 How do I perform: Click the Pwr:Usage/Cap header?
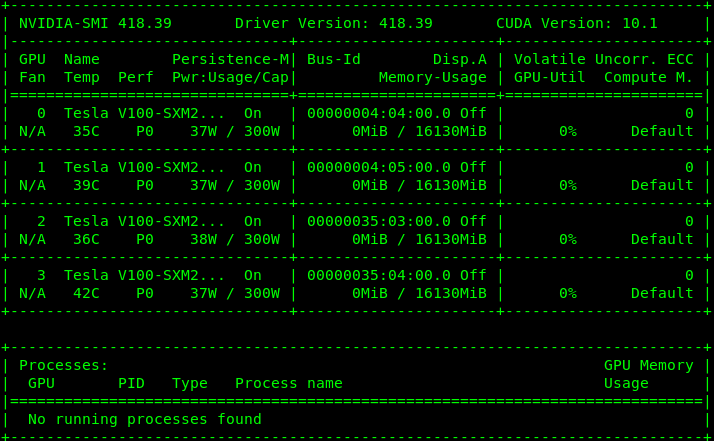point(230,77)
